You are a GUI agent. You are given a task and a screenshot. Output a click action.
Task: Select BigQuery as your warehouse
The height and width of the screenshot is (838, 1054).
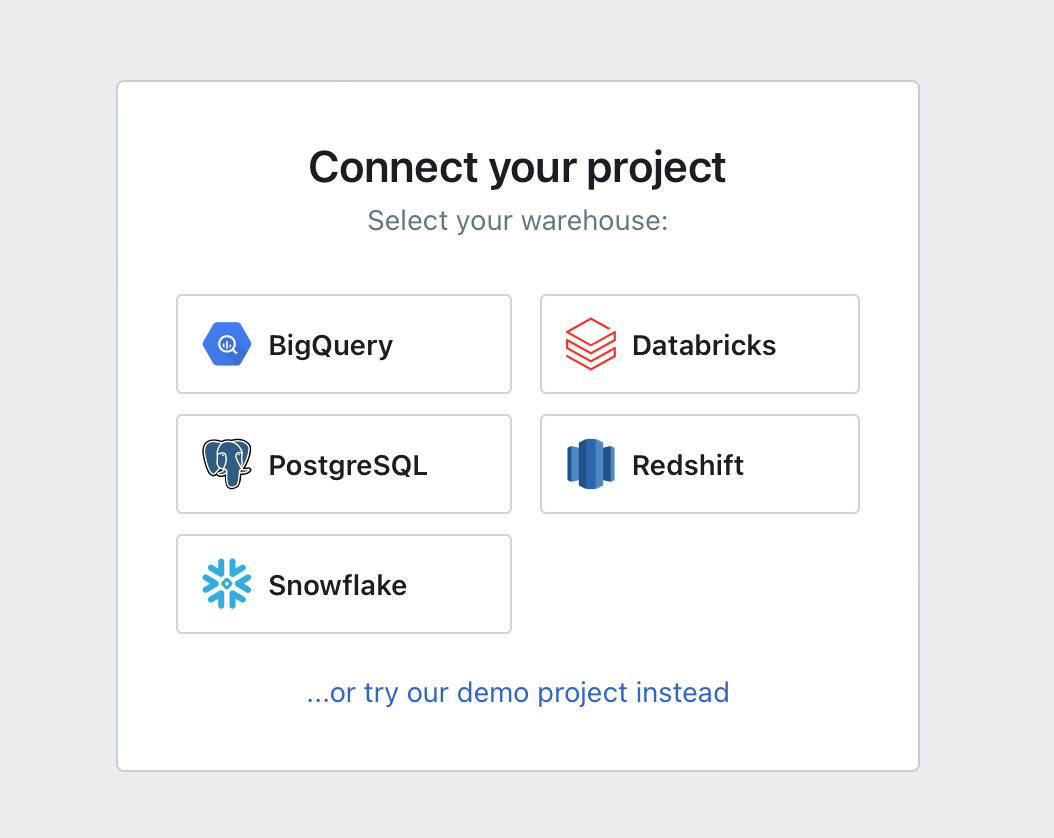tap(343, 344)
